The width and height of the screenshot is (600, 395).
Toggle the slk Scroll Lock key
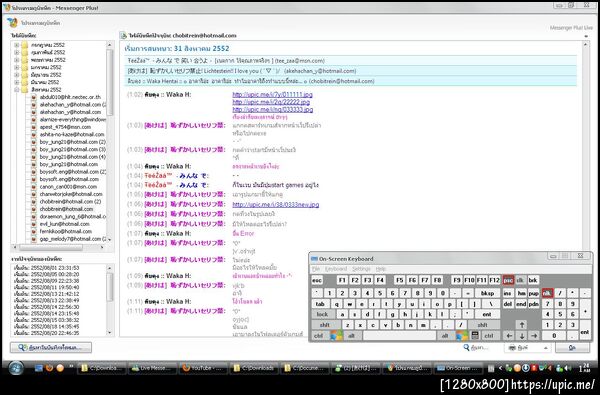click(x=520, y=280)
